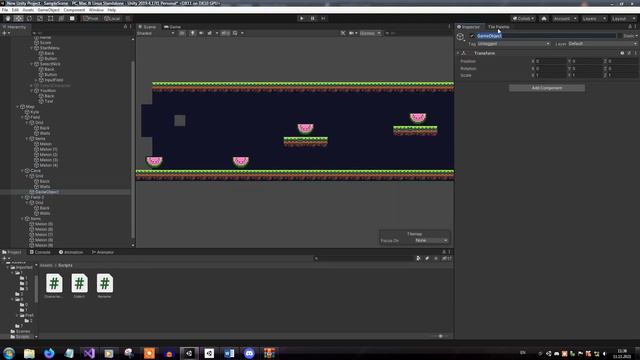Toggle 2D view mode in Scene

tap(182, 33)
